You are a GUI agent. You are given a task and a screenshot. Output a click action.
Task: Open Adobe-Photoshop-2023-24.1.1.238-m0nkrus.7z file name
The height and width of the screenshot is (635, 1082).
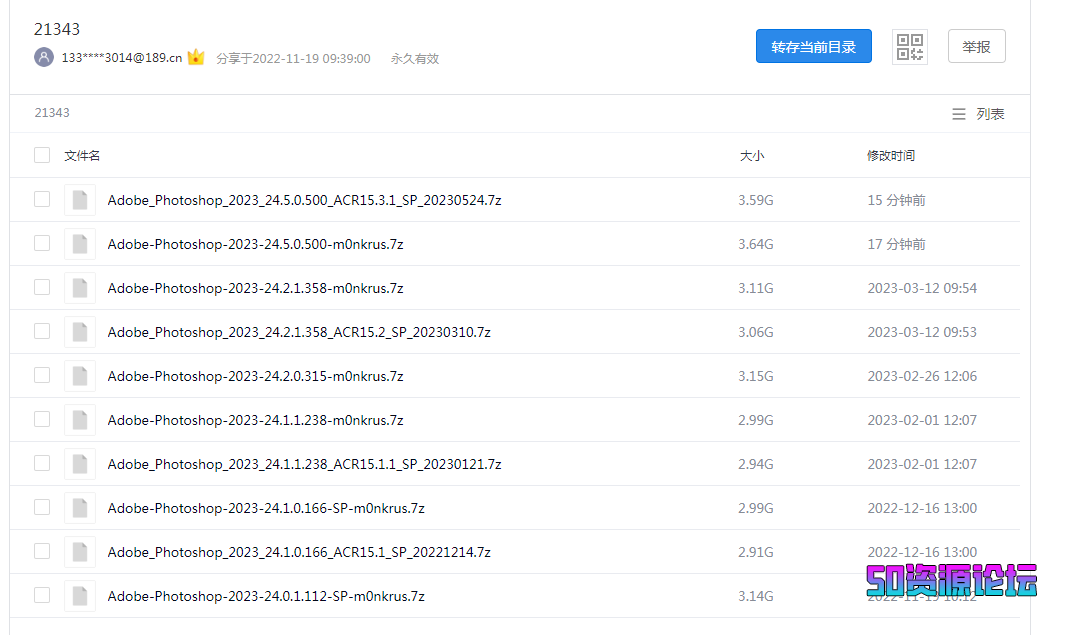[x=255, y=420]
